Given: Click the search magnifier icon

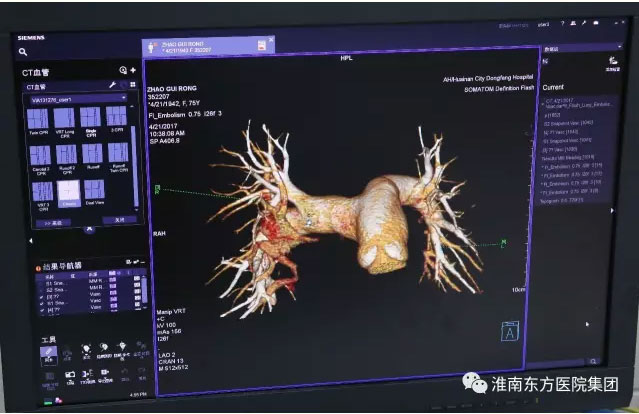Looking at the screenshot, I should click(23, 52).
